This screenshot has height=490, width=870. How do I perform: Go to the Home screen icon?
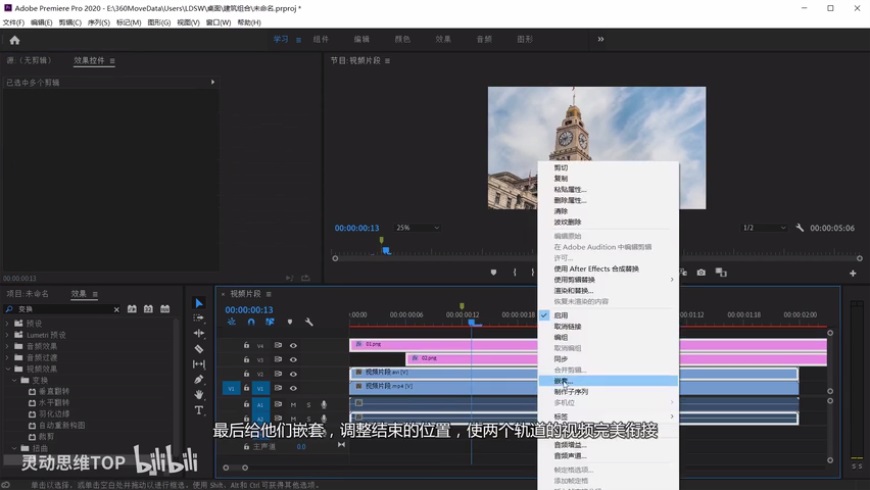[x=14, y=40]
